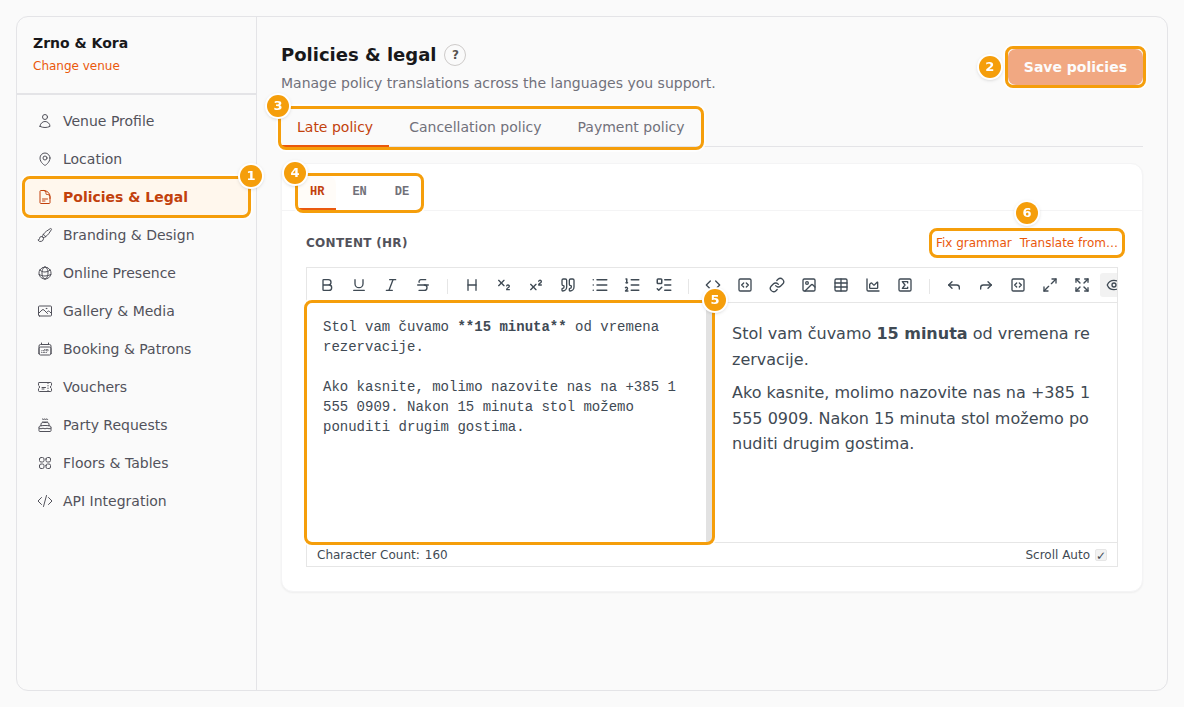Open Gallery & Media section
The image size is (1184, 707).
(x=137, y=311)
